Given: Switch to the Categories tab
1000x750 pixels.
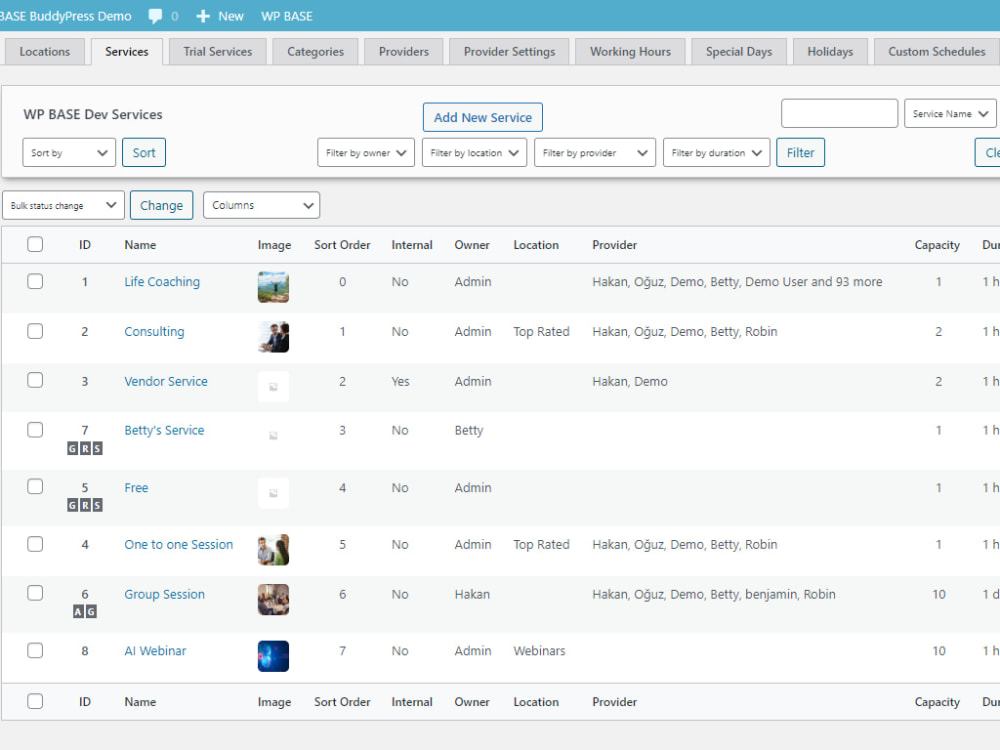Looking at the screenshot, I should (315, 52).
